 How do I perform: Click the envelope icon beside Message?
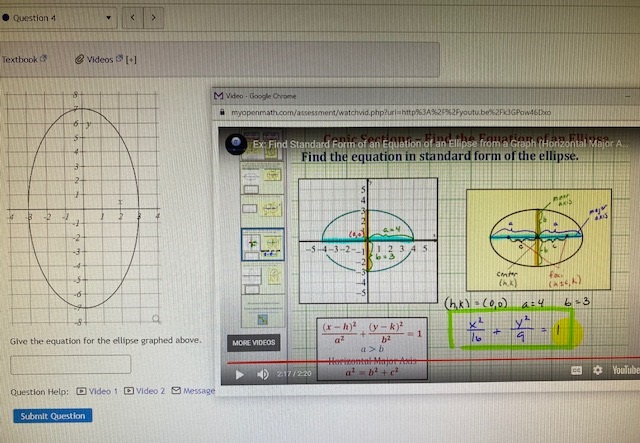click(x=176, y=391)
